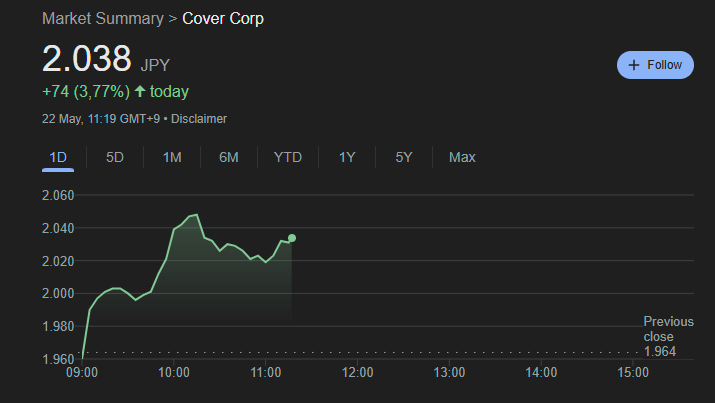Switch to the 5D time range tab

(115, 157)
